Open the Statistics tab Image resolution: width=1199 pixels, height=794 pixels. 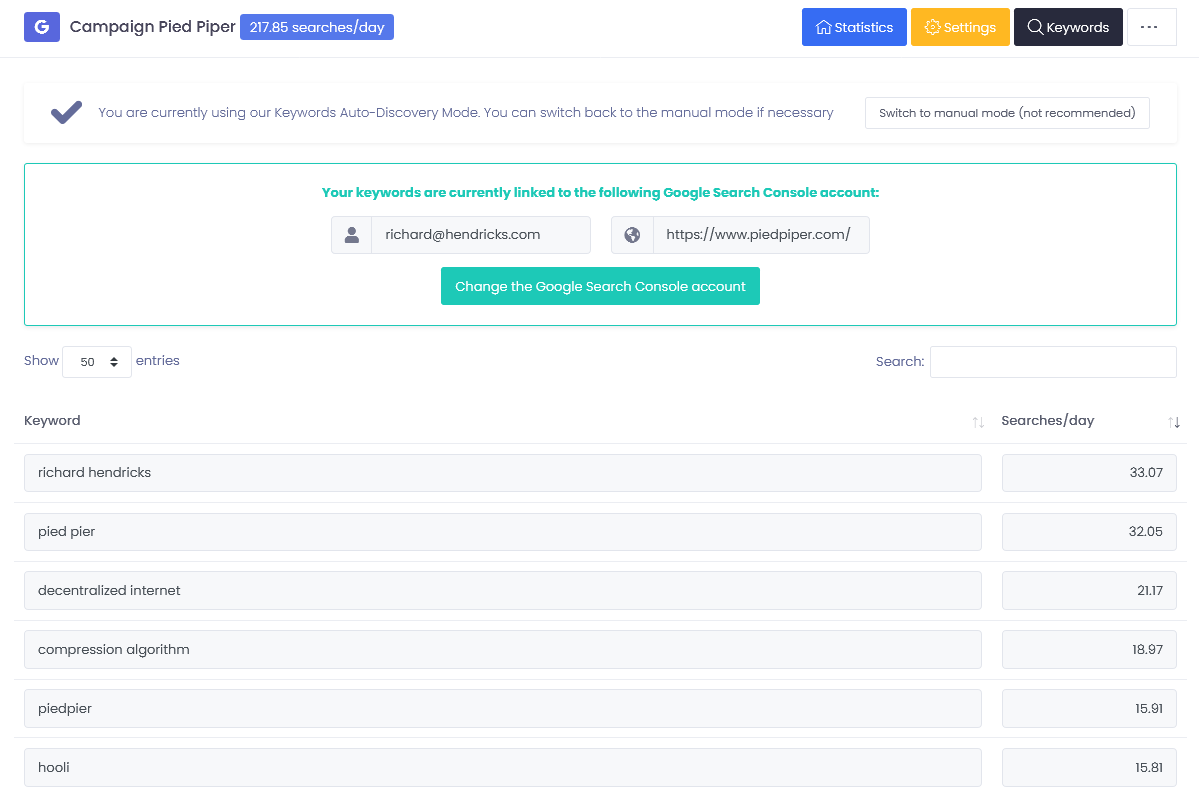(x=854, y=28)
